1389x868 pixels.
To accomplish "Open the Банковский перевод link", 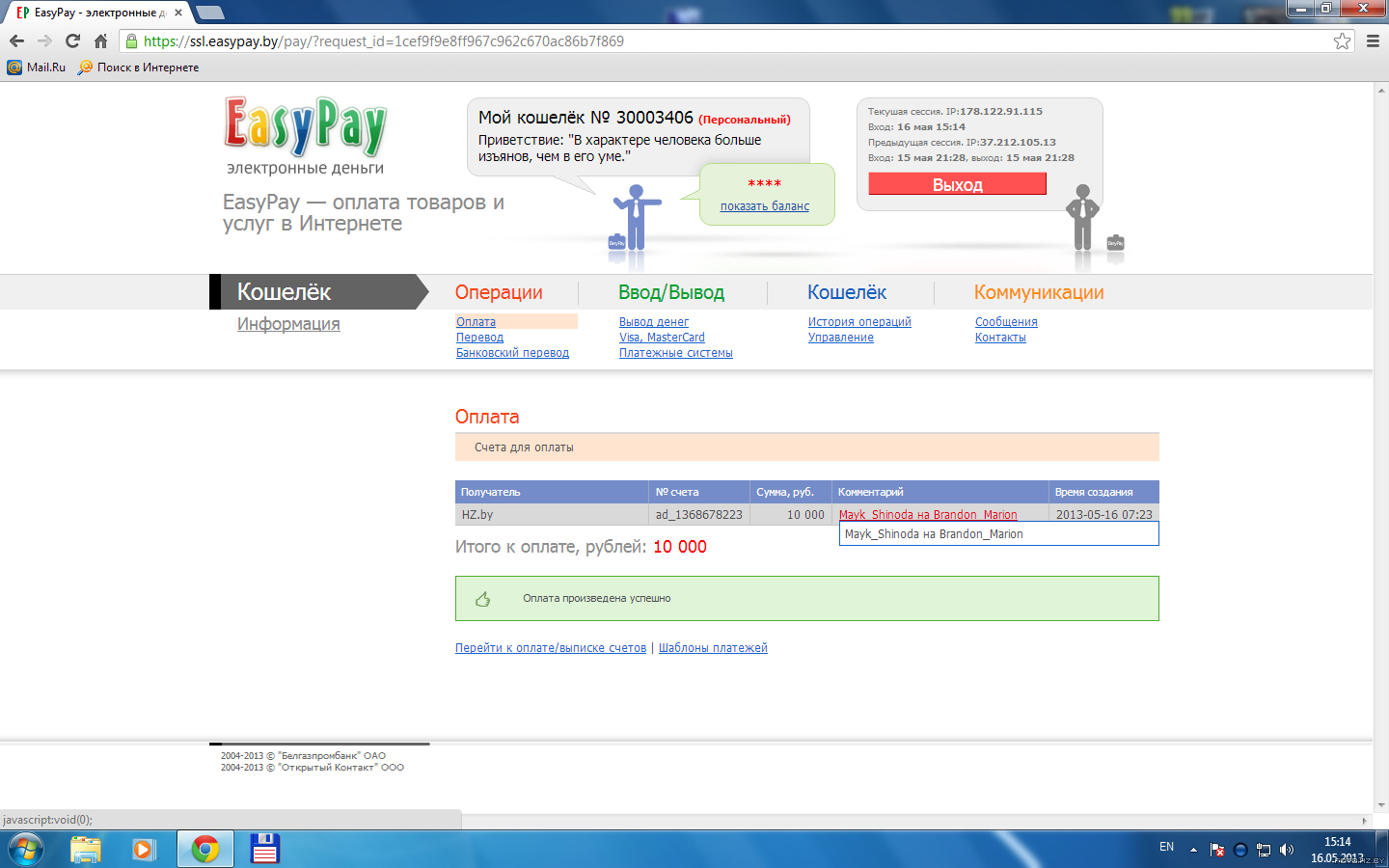I will tap(512, 353).
